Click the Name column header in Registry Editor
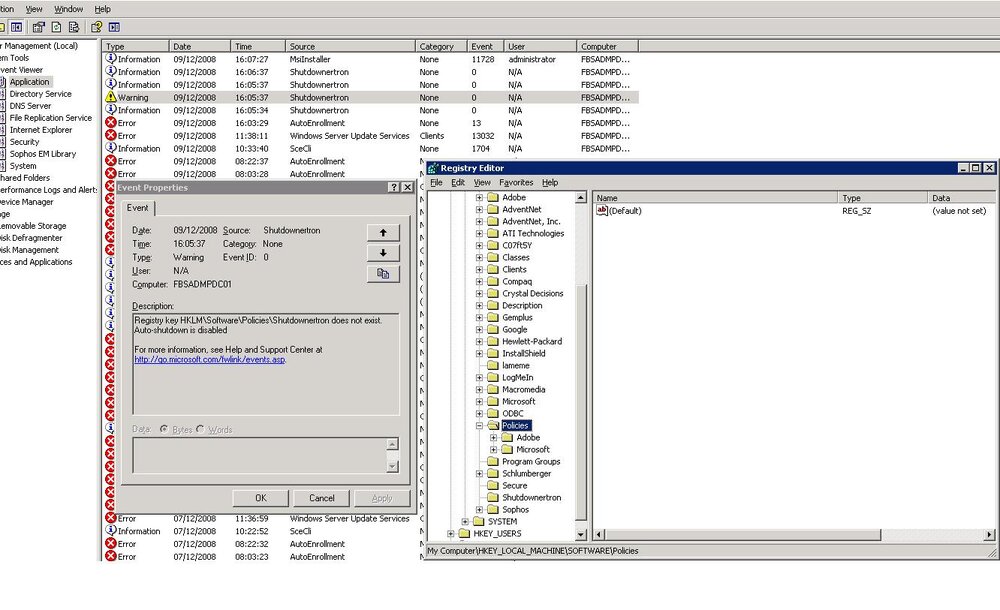Image resolution: width=1000 pixels, height=610 pixels. (715, 198)
